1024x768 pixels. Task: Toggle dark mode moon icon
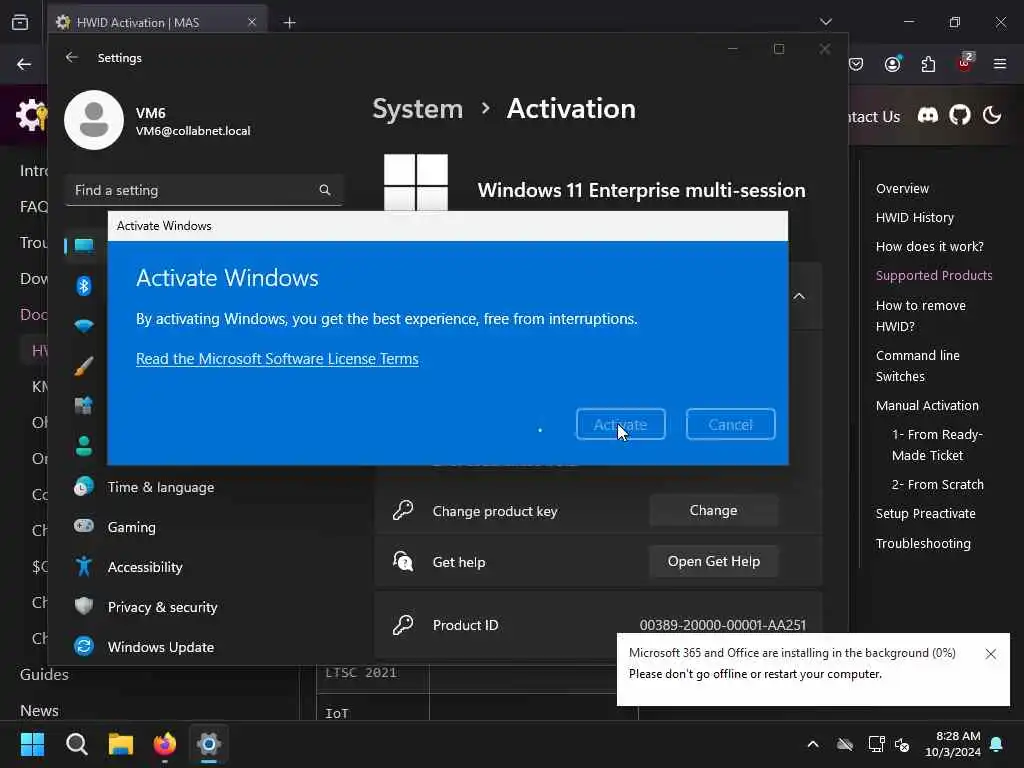(992, 116)
